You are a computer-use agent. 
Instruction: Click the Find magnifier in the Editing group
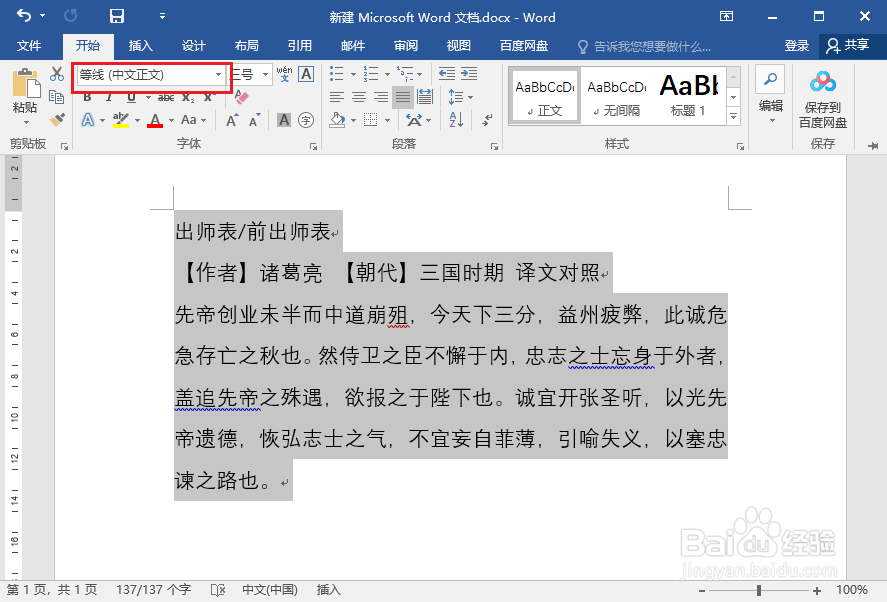770,80
